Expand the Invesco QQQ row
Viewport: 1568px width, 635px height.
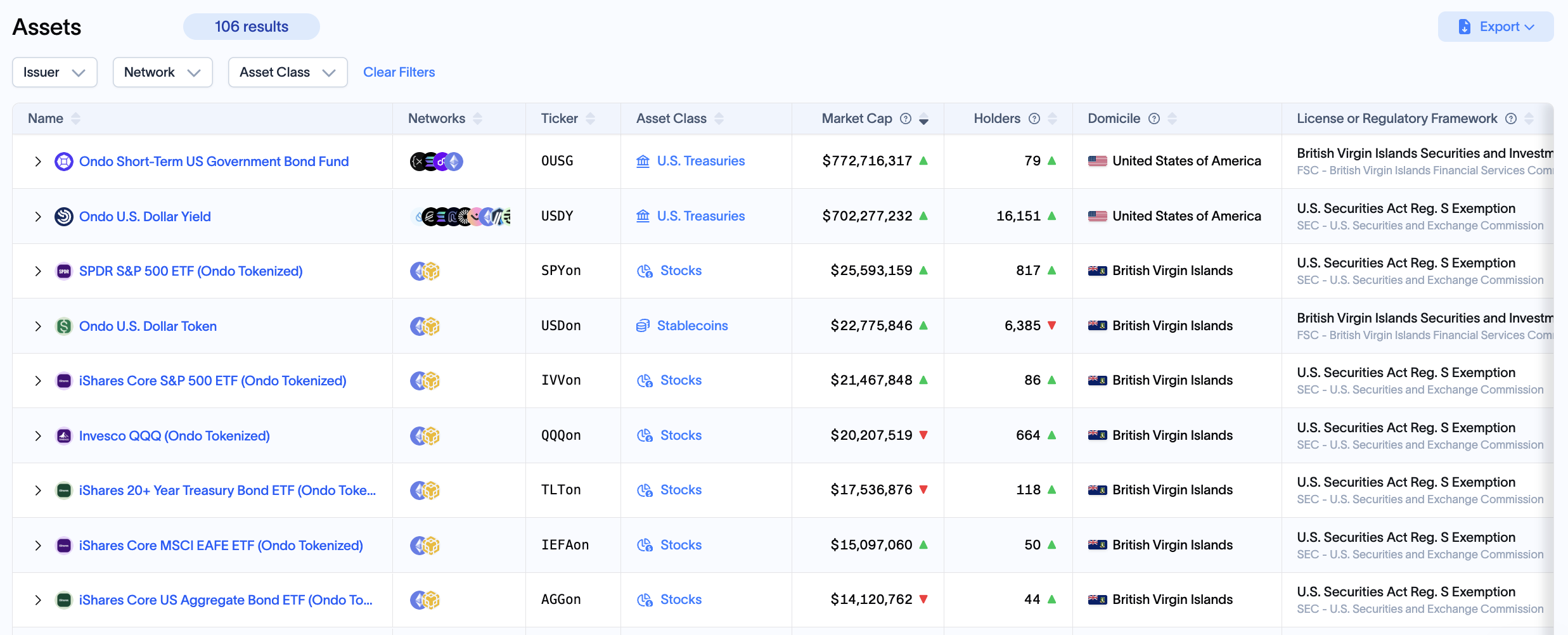tap(38, 436)
